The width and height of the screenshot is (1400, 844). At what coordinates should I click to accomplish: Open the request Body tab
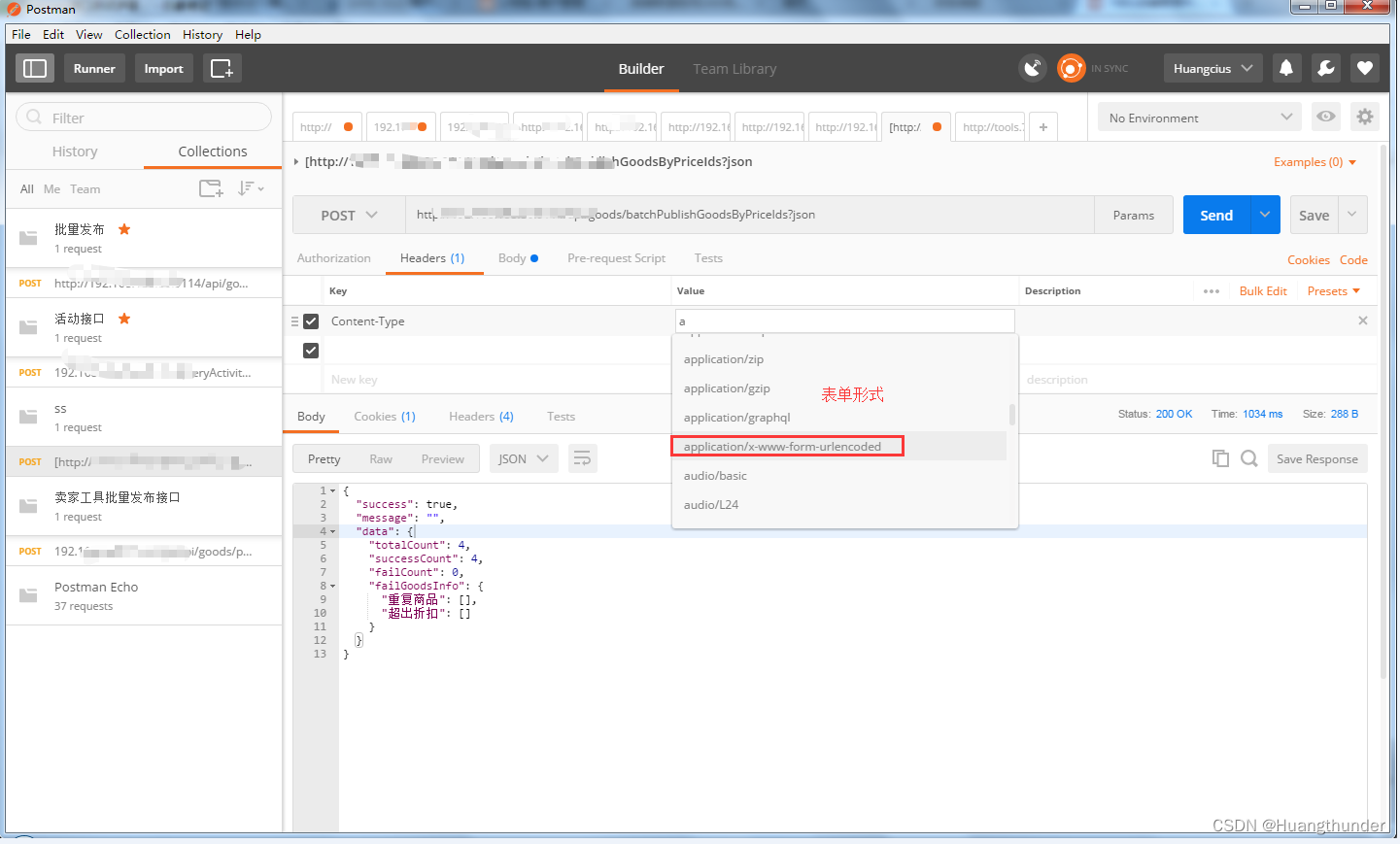[x=518, y=258]
